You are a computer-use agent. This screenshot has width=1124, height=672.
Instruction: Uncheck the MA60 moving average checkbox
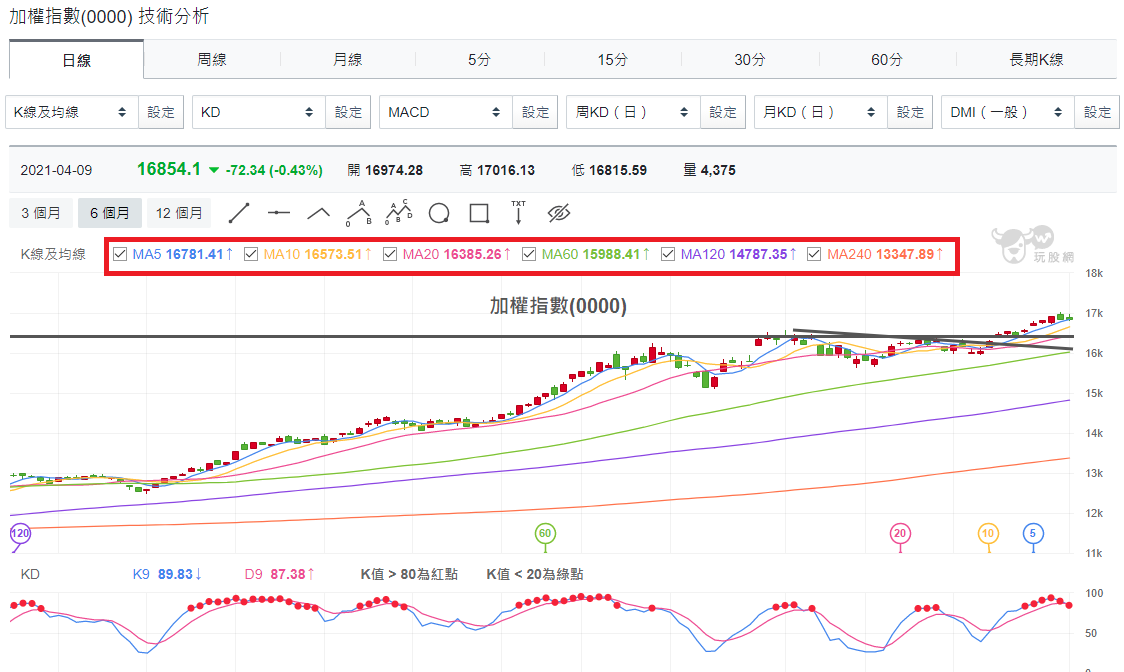click(529, 254)
